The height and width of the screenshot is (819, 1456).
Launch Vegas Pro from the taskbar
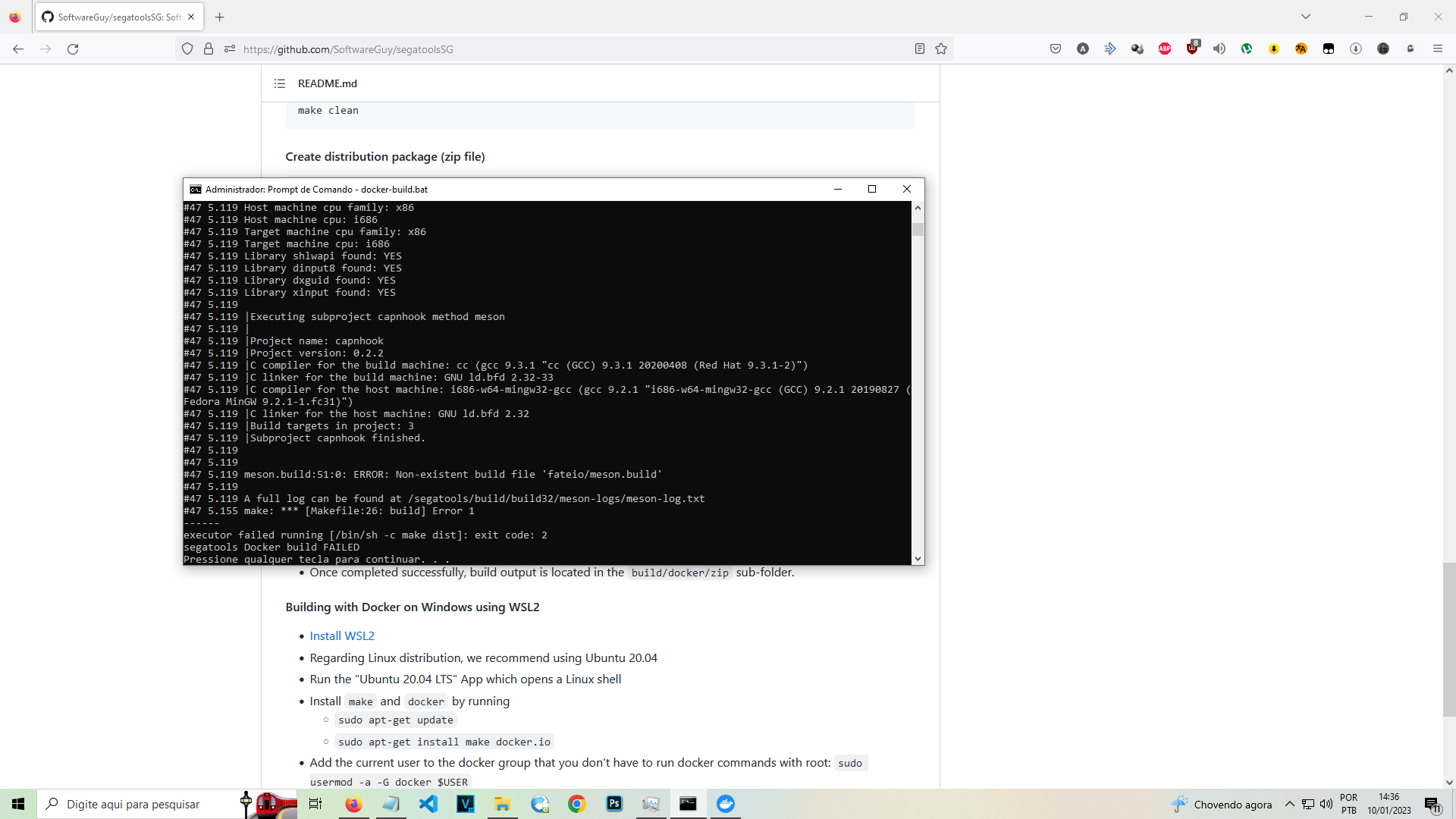(466, 804)
